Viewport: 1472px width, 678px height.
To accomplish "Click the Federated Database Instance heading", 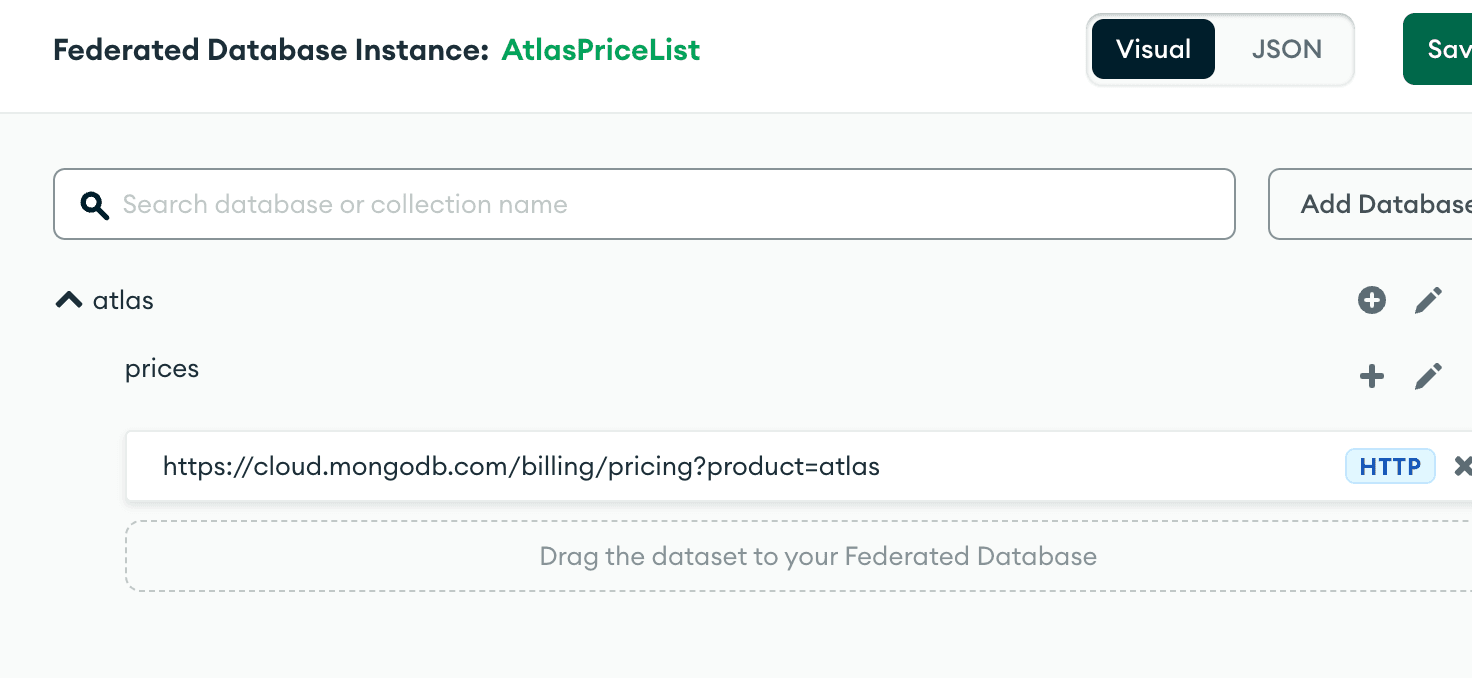I will pyautogui.click(x=271, y=50).
